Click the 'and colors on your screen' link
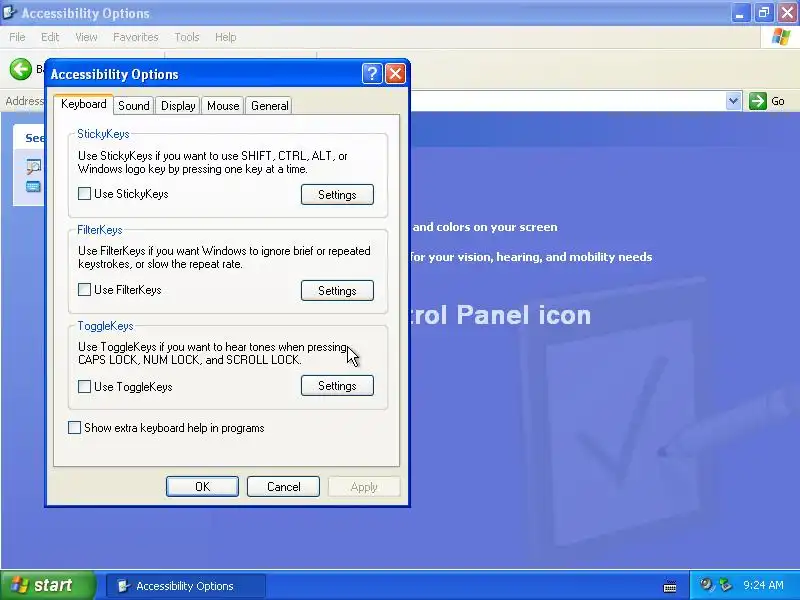The height and width of the screenshot is (600, 800). 485,227
